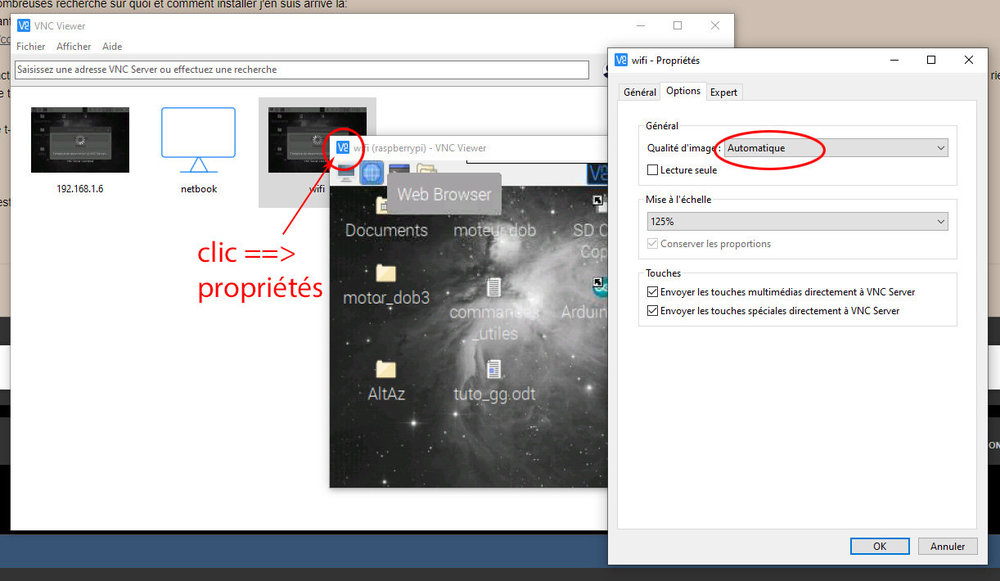1000x581 pixels.
Task: Select the 192.168.1.6 connection thumbnail
Action: coord(80,140)
